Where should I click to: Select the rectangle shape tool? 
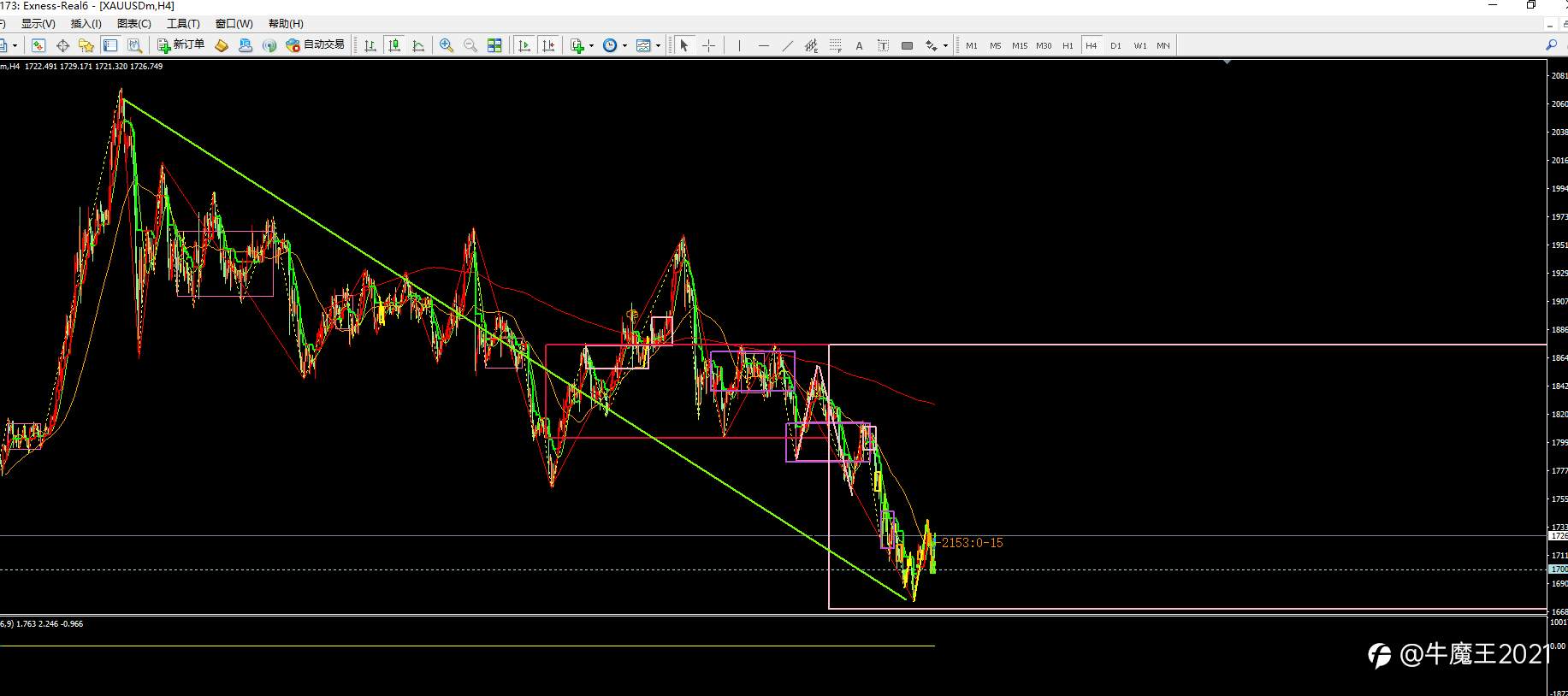click(x=908, y=45)
